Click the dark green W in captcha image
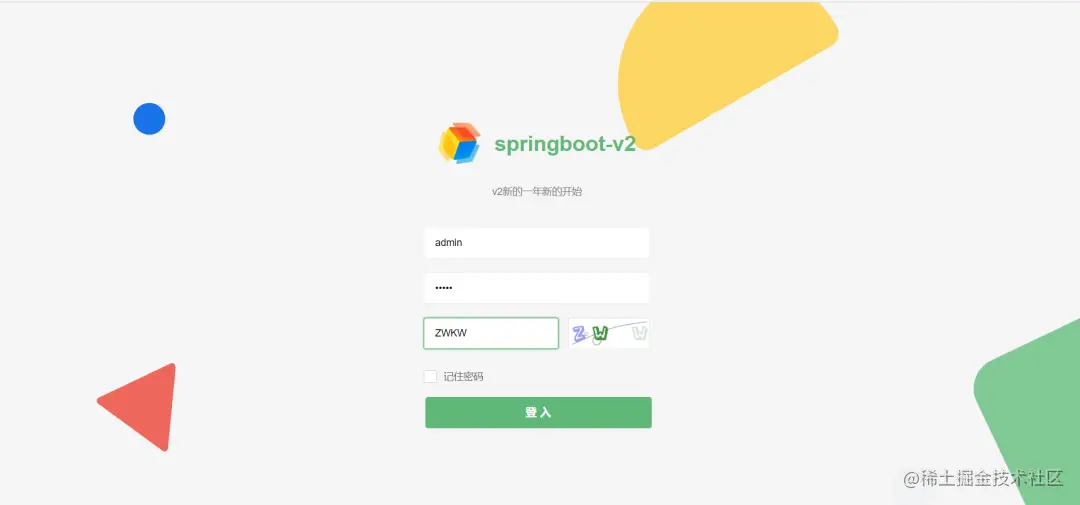 click(x=601, y=334)
